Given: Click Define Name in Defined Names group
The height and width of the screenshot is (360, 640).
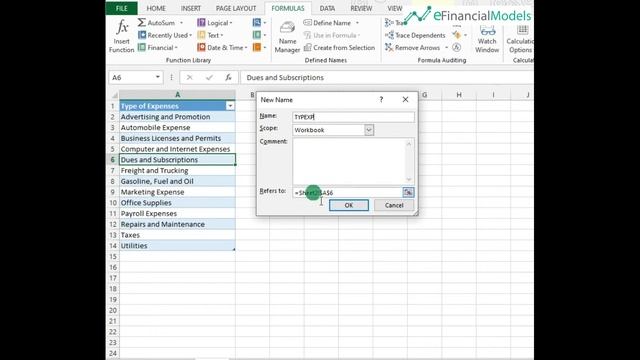Looking at the screenshot, I should pyautogui.click(x=327, y=23).
